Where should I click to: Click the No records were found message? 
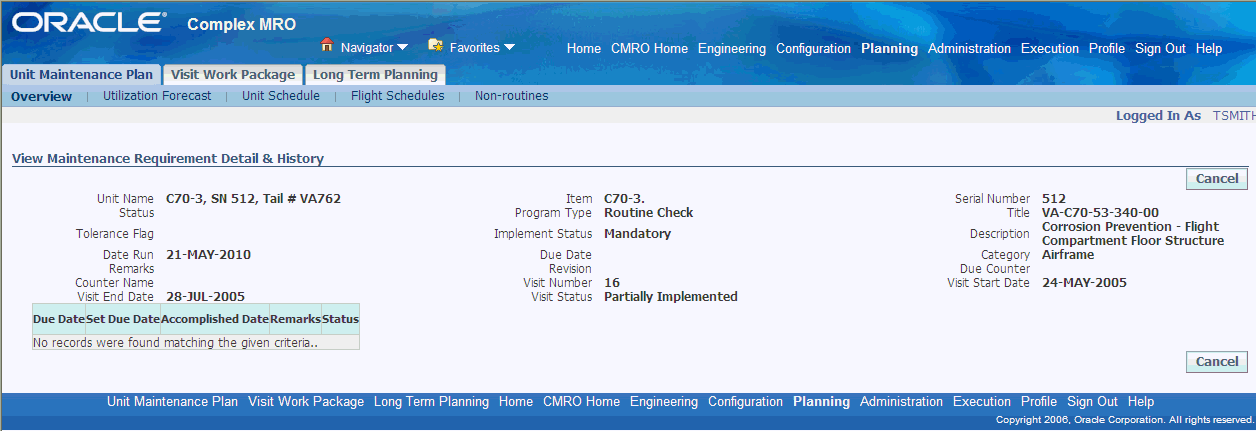pos(175,342)
